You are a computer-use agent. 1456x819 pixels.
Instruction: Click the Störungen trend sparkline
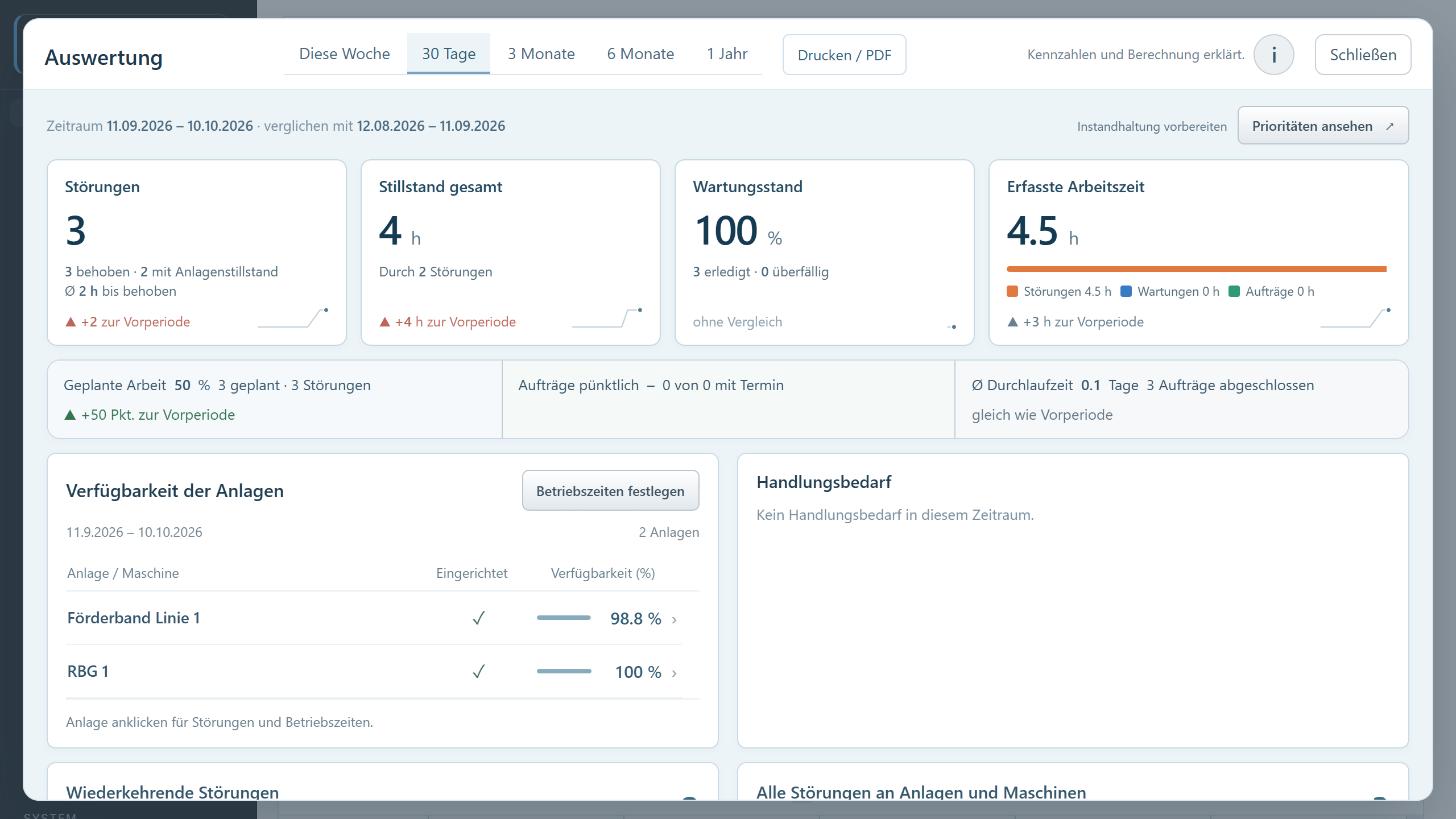(293, 318)
